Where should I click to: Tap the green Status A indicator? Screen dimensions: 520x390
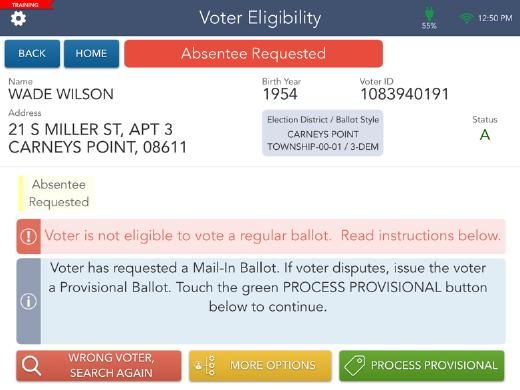pos(485,135)
